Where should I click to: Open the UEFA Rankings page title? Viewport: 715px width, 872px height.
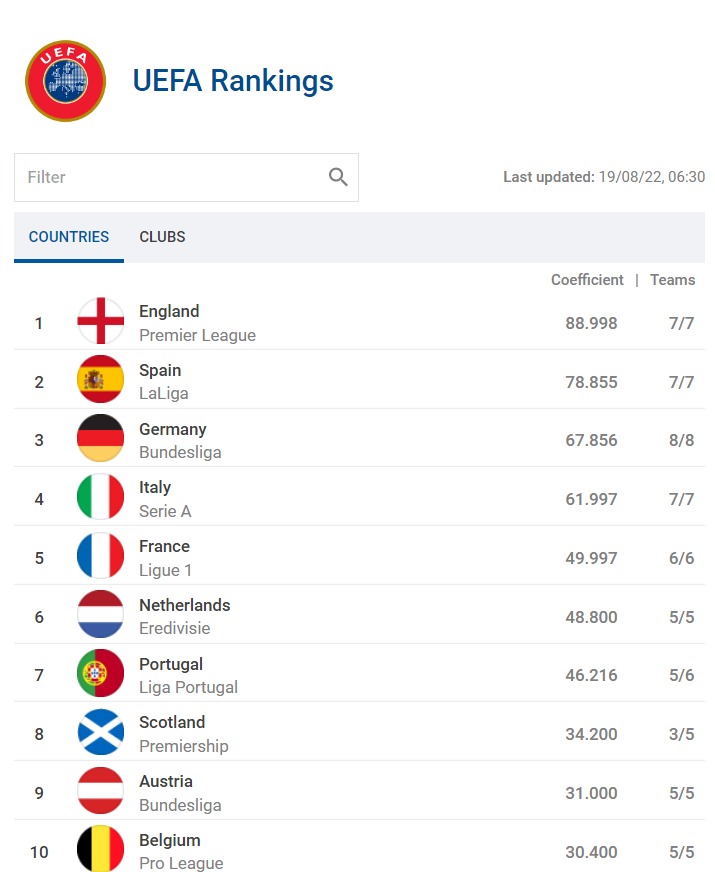233,81
